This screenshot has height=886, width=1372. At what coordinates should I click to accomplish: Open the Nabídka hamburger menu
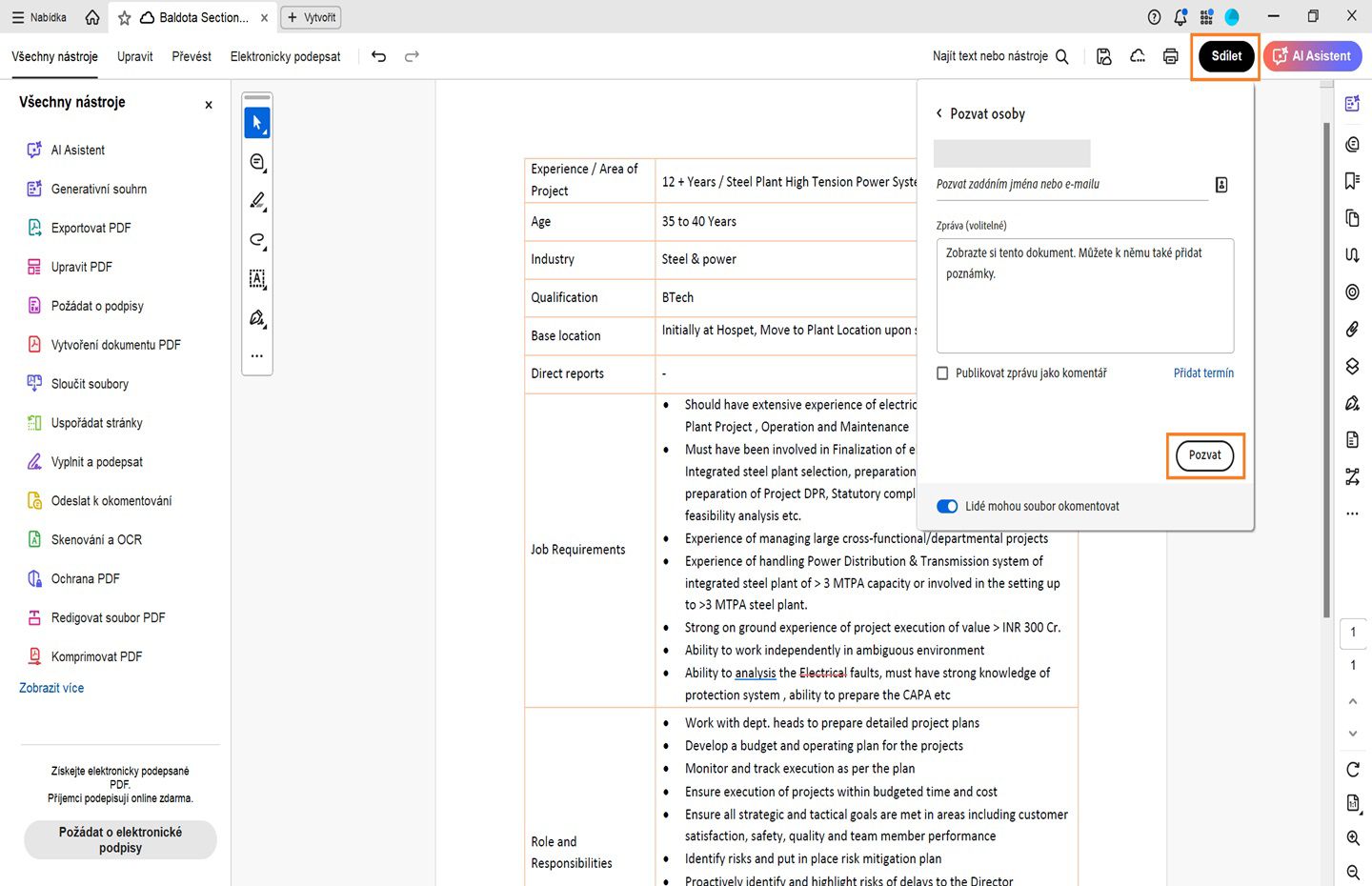pos(39,17)
